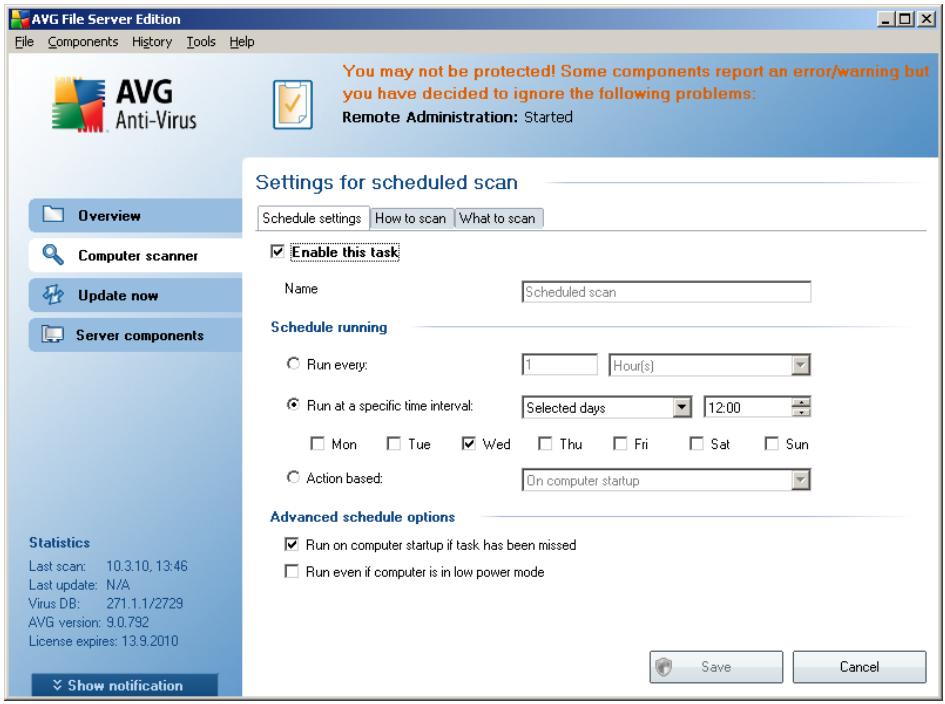Viewport: 945px width, 704px height.
Task: Click the 12:00 time field
Action: (748, 407)
